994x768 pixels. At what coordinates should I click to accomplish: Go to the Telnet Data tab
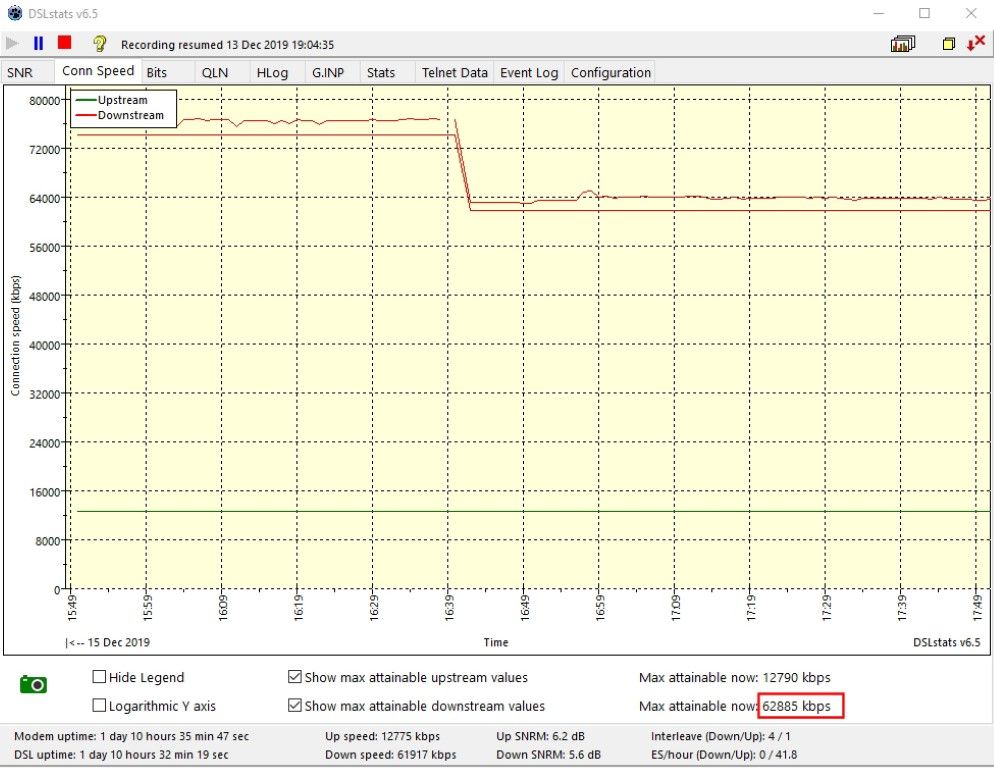(454, 72)
